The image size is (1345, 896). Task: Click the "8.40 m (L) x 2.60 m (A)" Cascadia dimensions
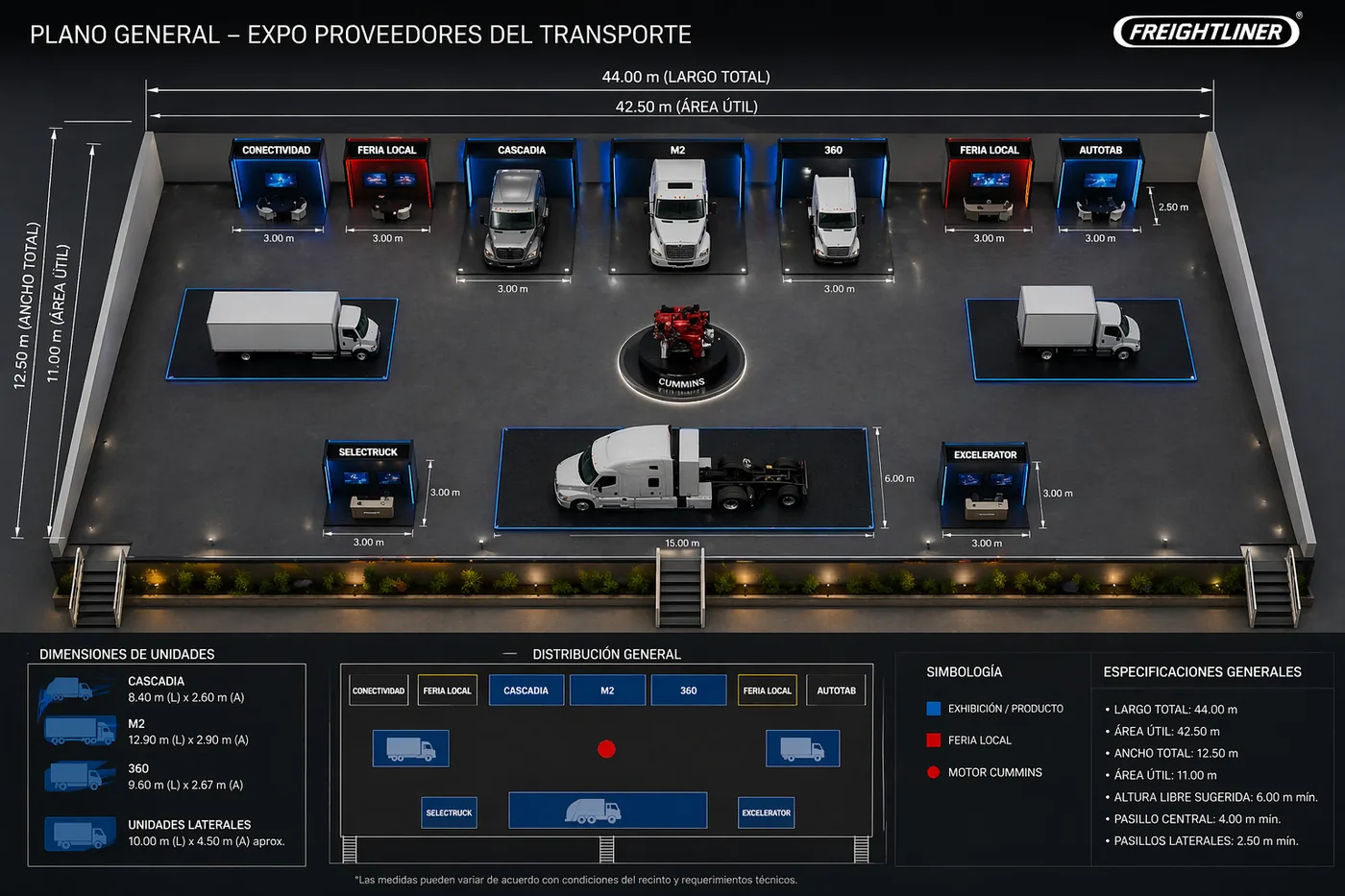(x=186, y=697)
